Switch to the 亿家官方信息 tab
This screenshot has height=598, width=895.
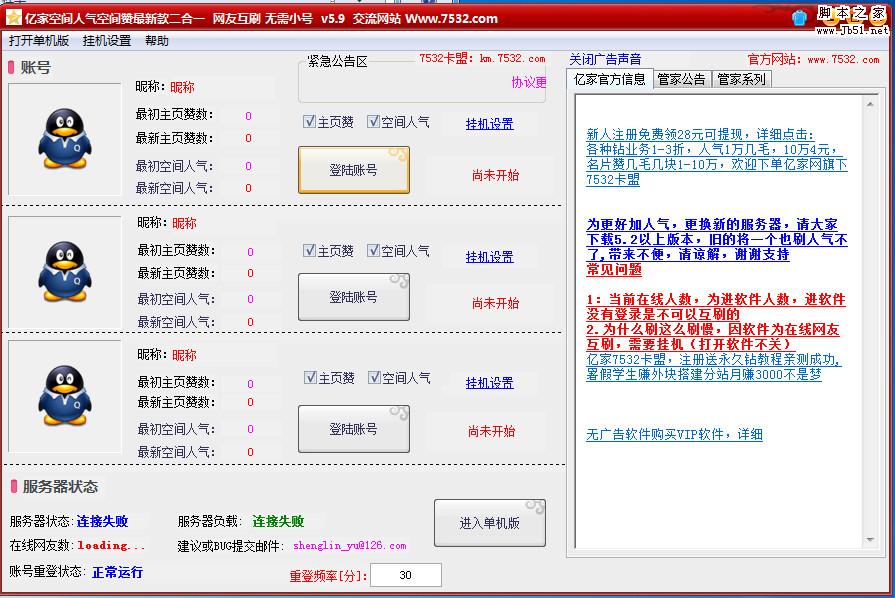coord(610,79)
